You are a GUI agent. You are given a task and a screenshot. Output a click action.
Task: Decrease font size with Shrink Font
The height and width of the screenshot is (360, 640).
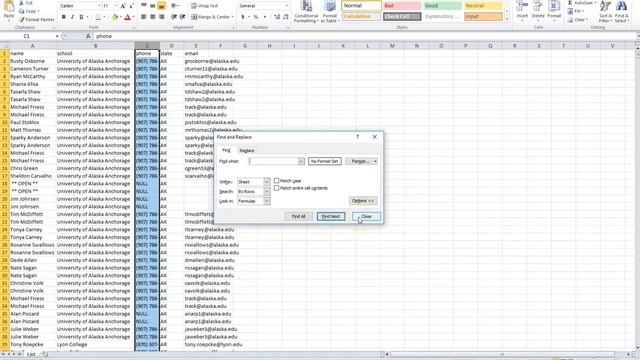tap(131, 6)
